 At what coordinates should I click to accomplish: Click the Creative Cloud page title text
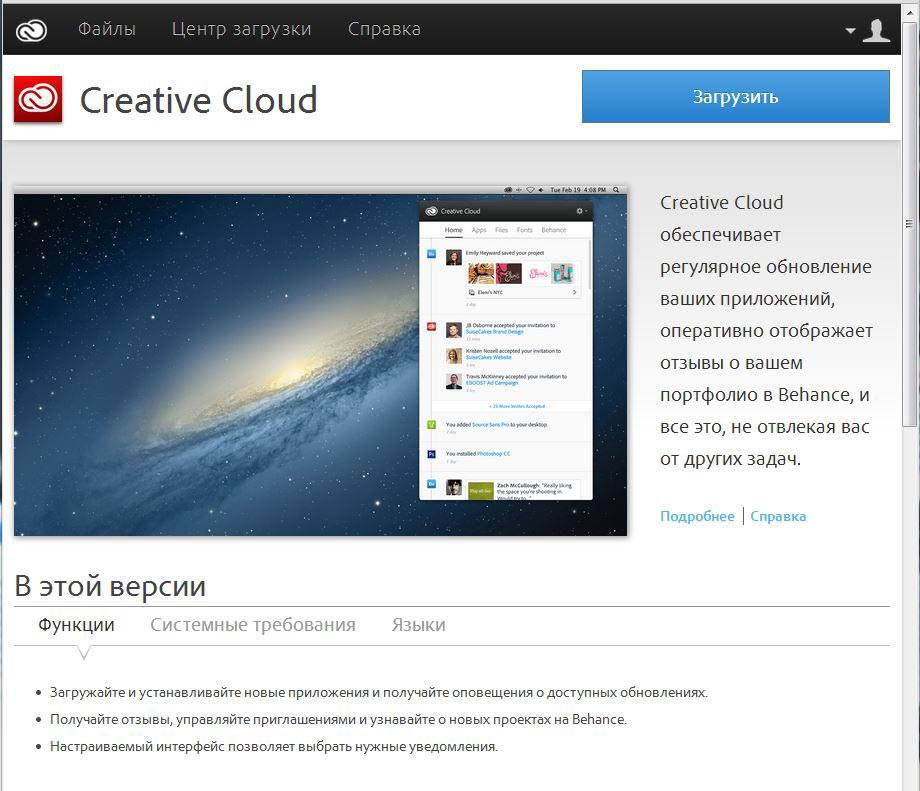(198, 100)
